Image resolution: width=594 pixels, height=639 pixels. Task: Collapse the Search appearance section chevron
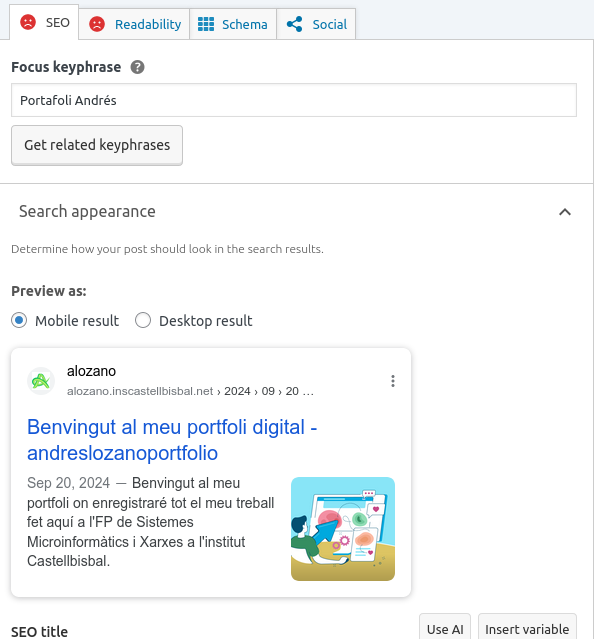[565, 212]
